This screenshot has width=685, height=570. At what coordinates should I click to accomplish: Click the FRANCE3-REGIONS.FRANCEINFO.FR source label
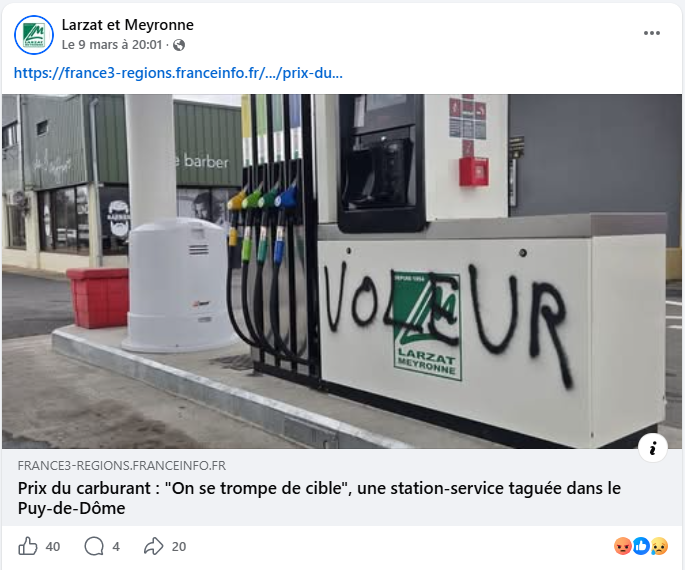pyautogui.click(x=122, y=466)
